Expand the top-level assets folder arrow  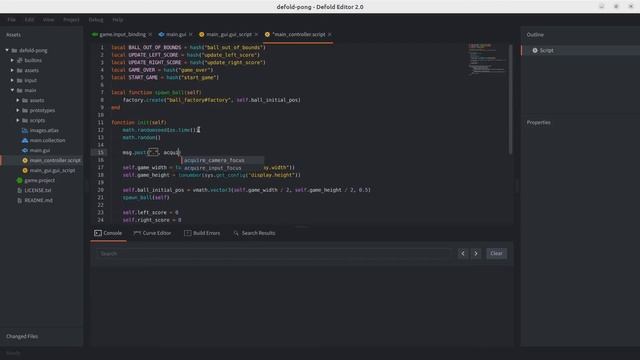tap(12, 70)
